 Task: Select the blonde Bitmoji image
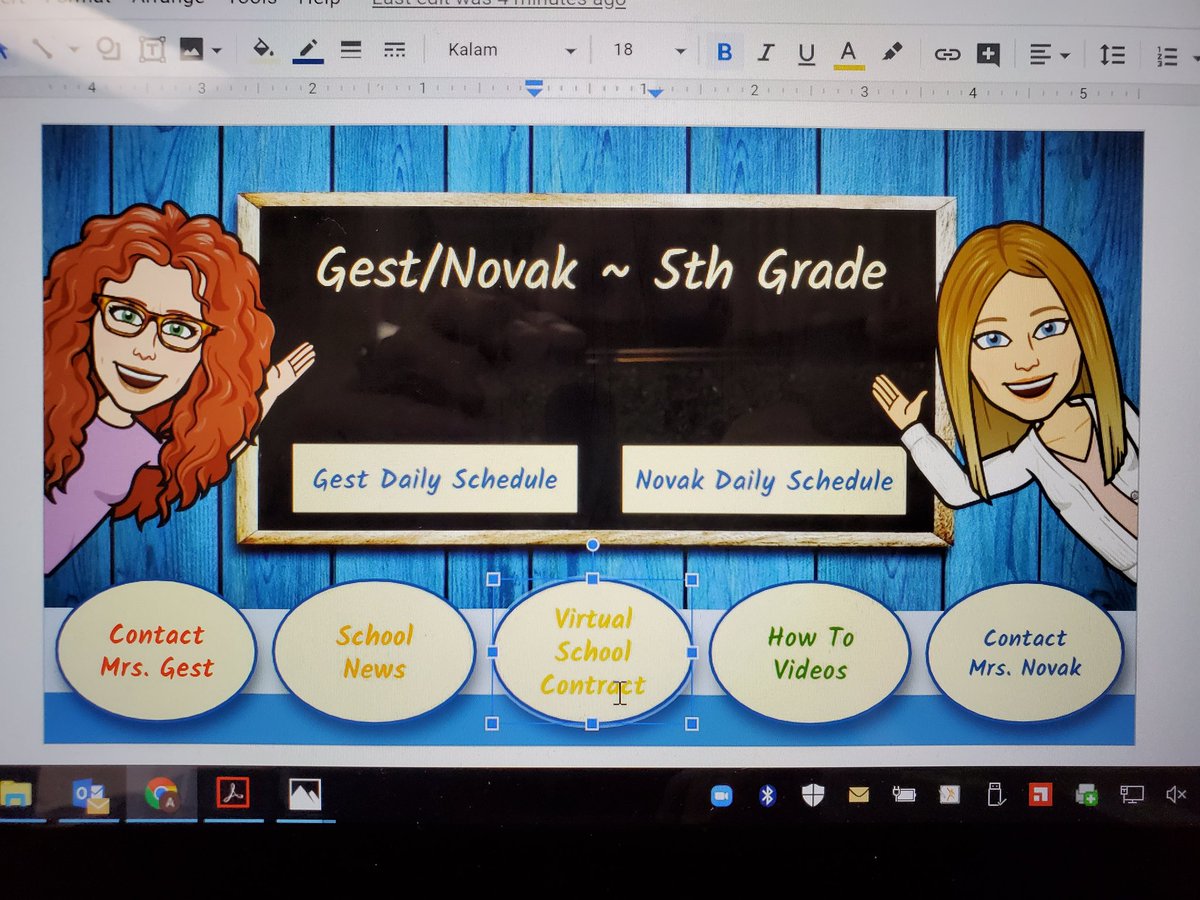point(1008,400)
